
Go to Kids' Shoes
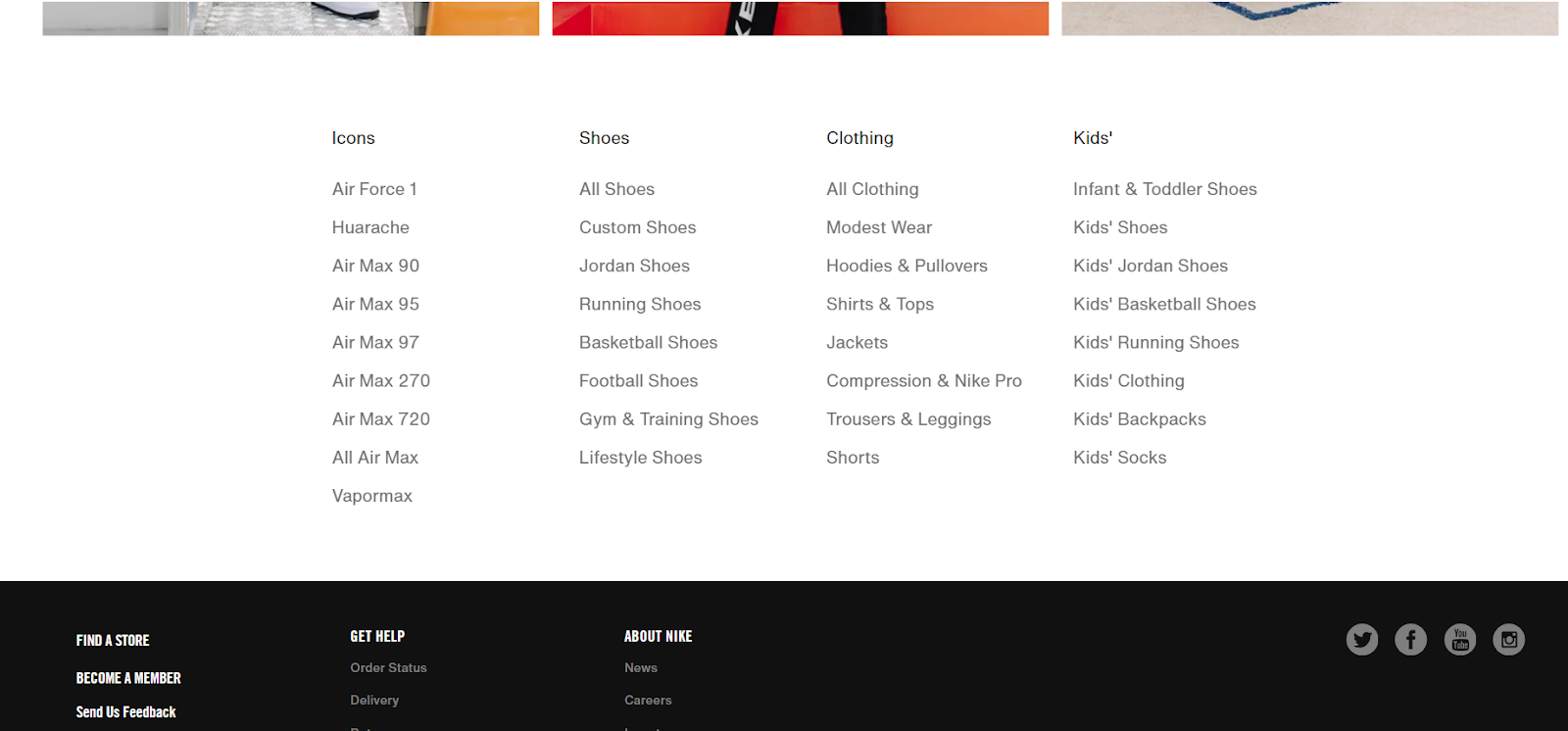(x=1120, y=227)
